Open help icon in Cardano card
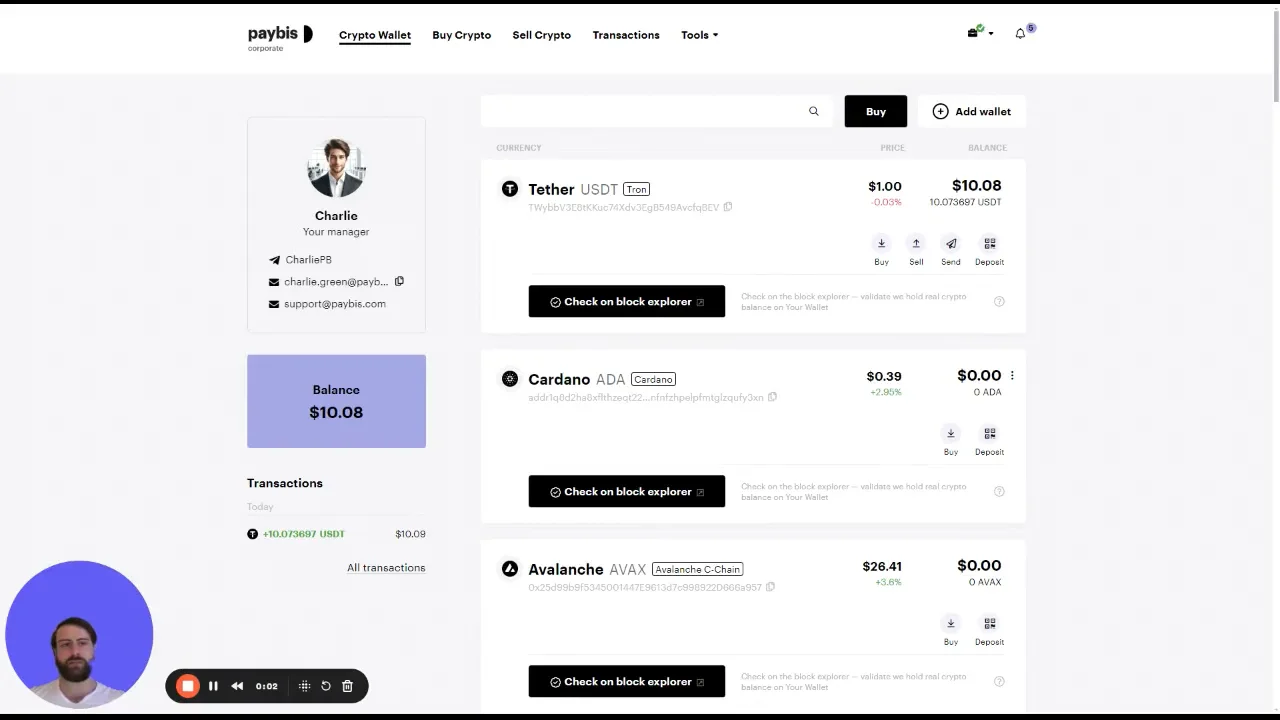 pyautogui.click(x=999, y=491)
